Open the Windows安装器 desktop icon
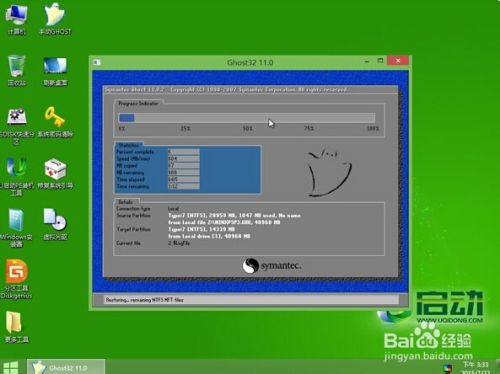The height and width of the screenshot is (374, 500). click(x=16, y=228)
